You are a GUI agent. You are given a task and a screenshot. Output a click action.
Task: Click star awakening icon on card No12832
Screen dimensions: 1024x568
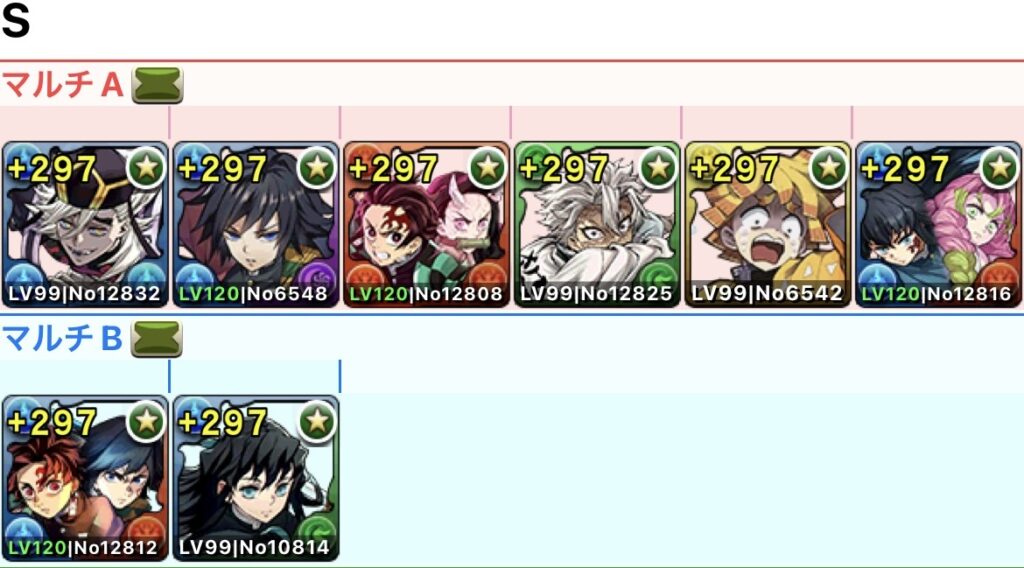click(x=146, y=168)
